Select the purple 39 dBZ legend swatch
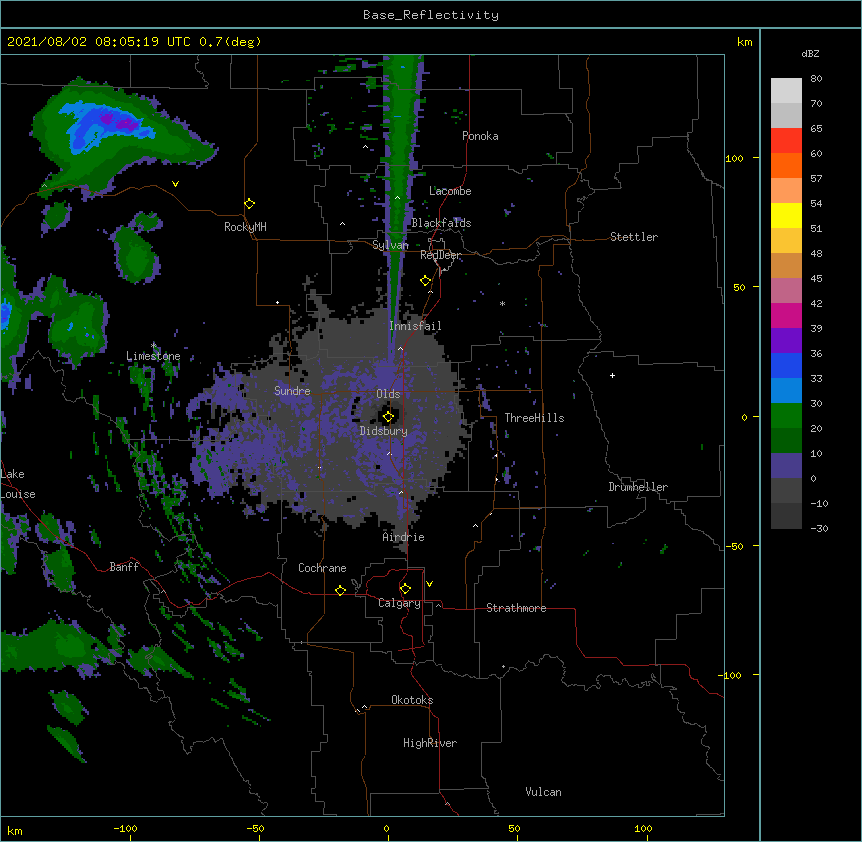Viewport: 862px width, 842px height. pyautogui.click(x=786, y=341)
